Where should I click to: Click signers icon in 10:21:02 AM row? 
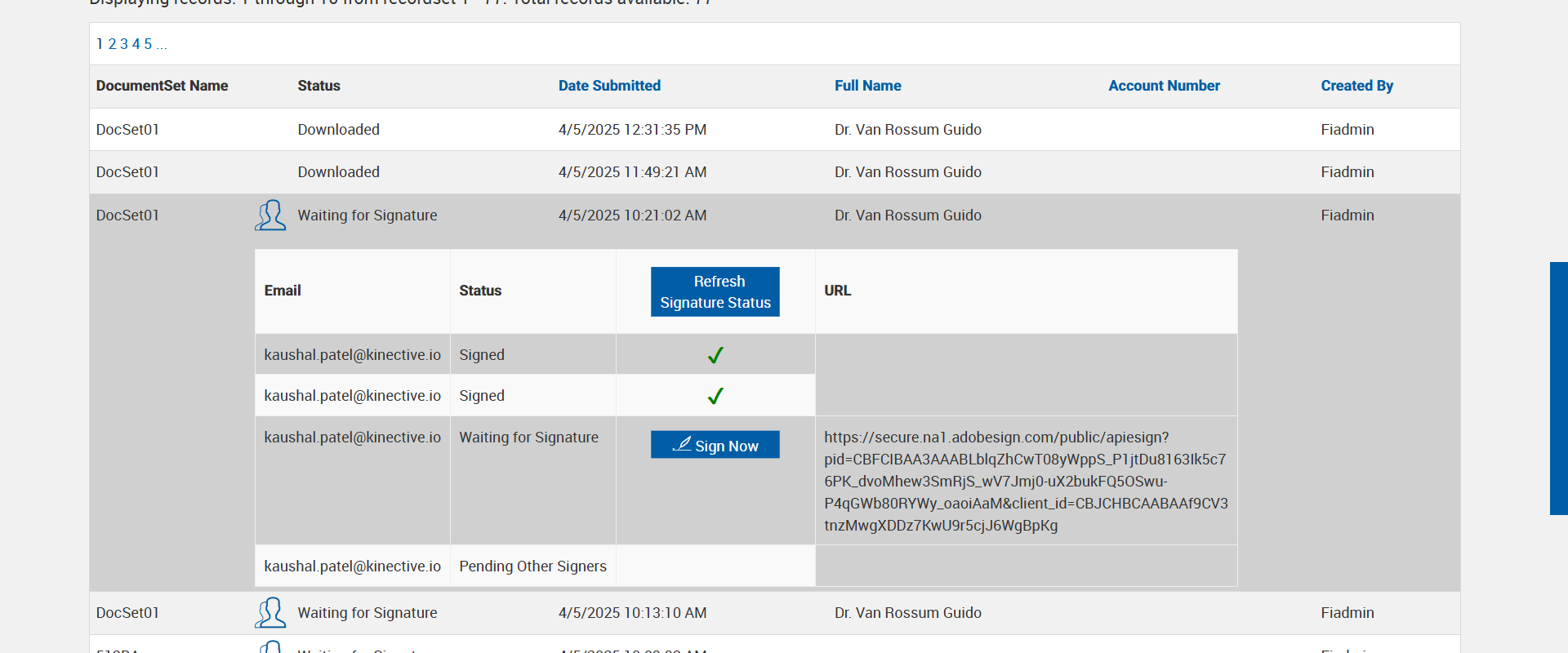[x=269, y=215]
